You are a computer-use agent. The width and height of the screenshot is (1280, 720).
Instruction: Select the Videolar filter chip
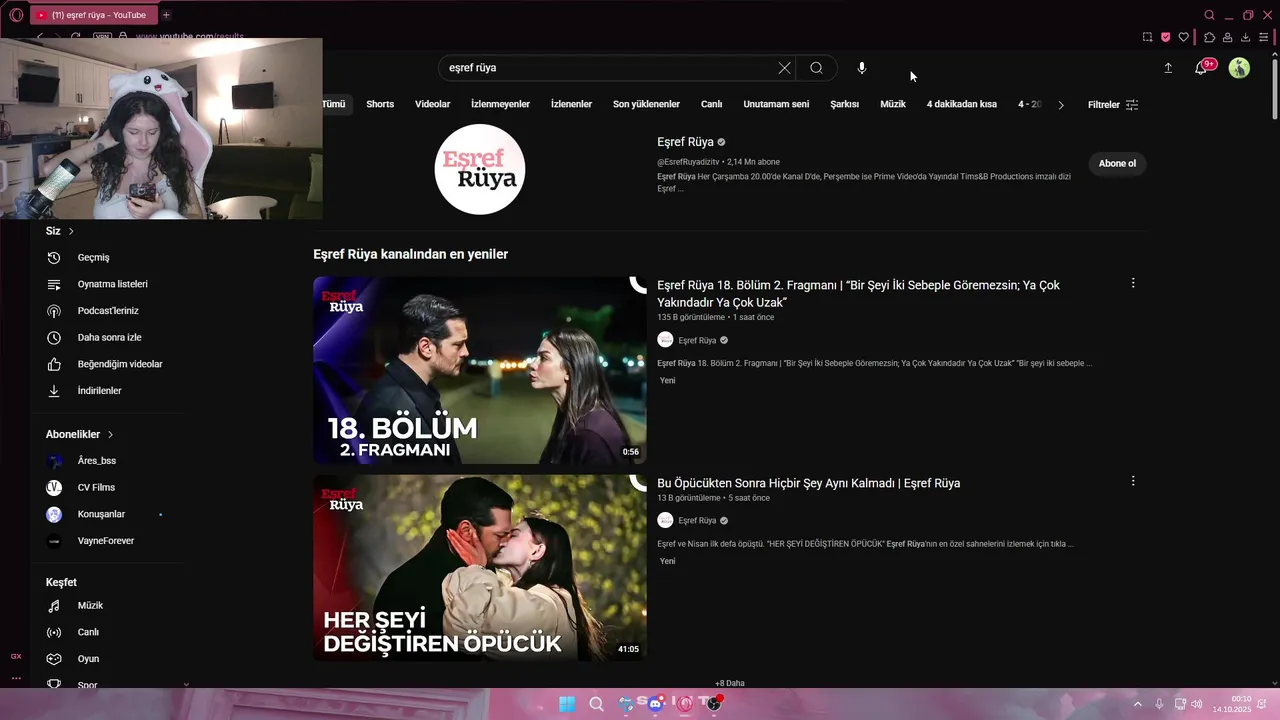[x=433, y=104]
